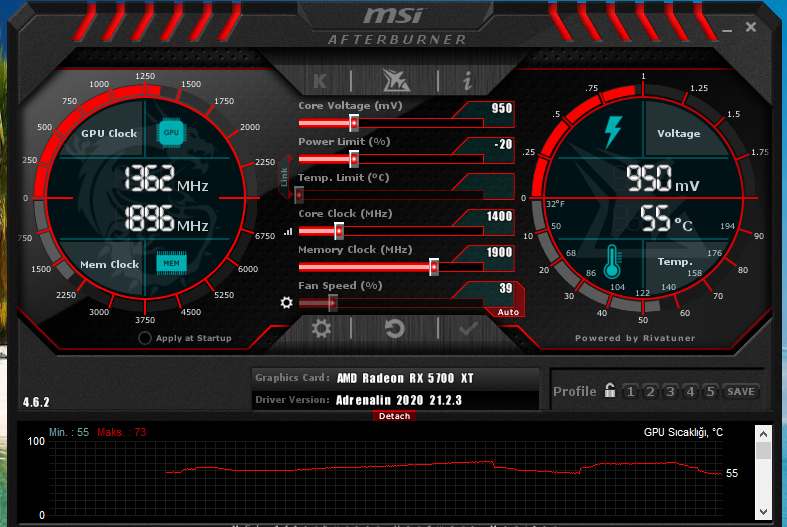The image size is (787, 527).
Task: Adjust the Memory Clock slider handle
Action: pyautogui.click(x=434, y=267)
